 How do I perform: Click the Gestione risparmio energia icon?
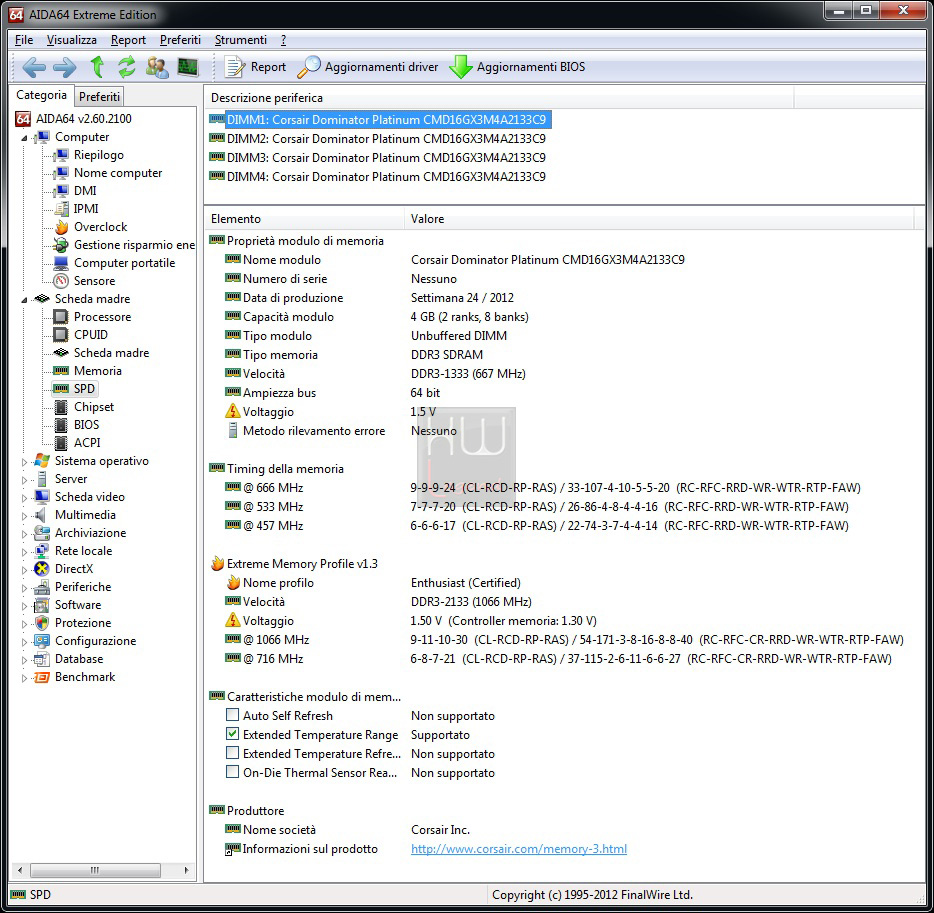pyautogui.click(x=61, y=245)
